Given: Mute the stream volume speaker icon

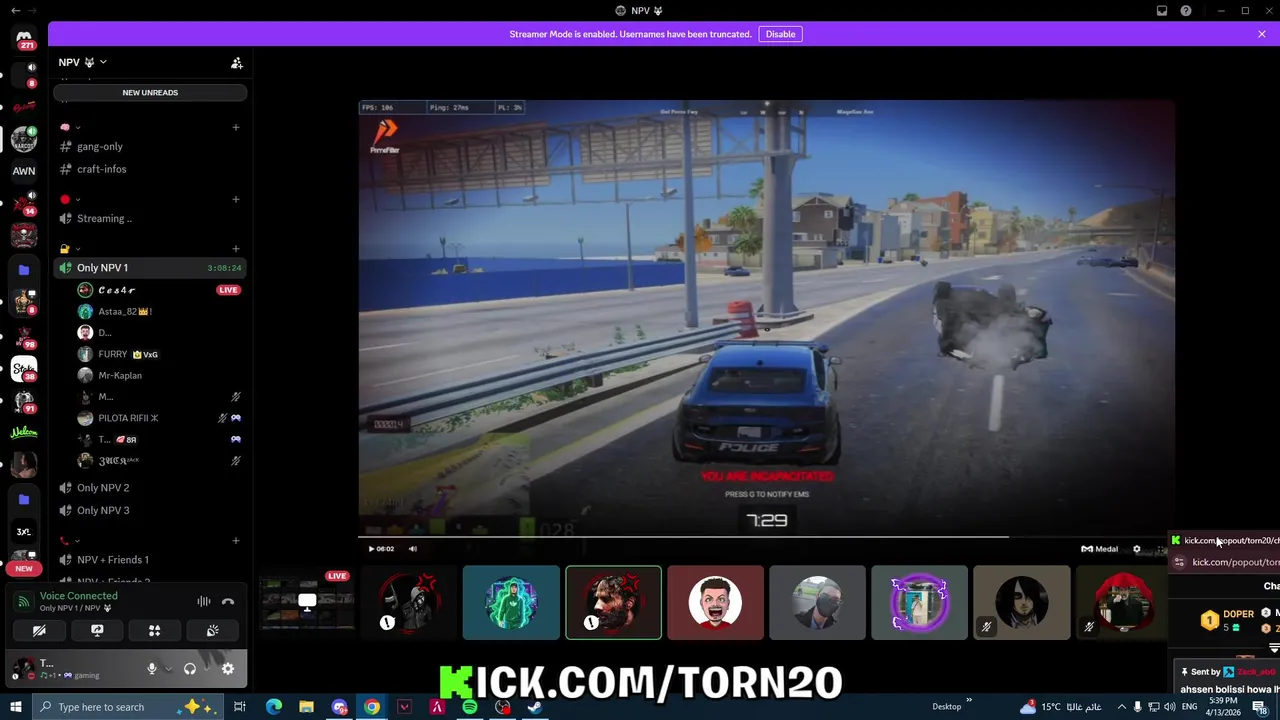Looking at the screenshot, I should [x=413, y=549].
